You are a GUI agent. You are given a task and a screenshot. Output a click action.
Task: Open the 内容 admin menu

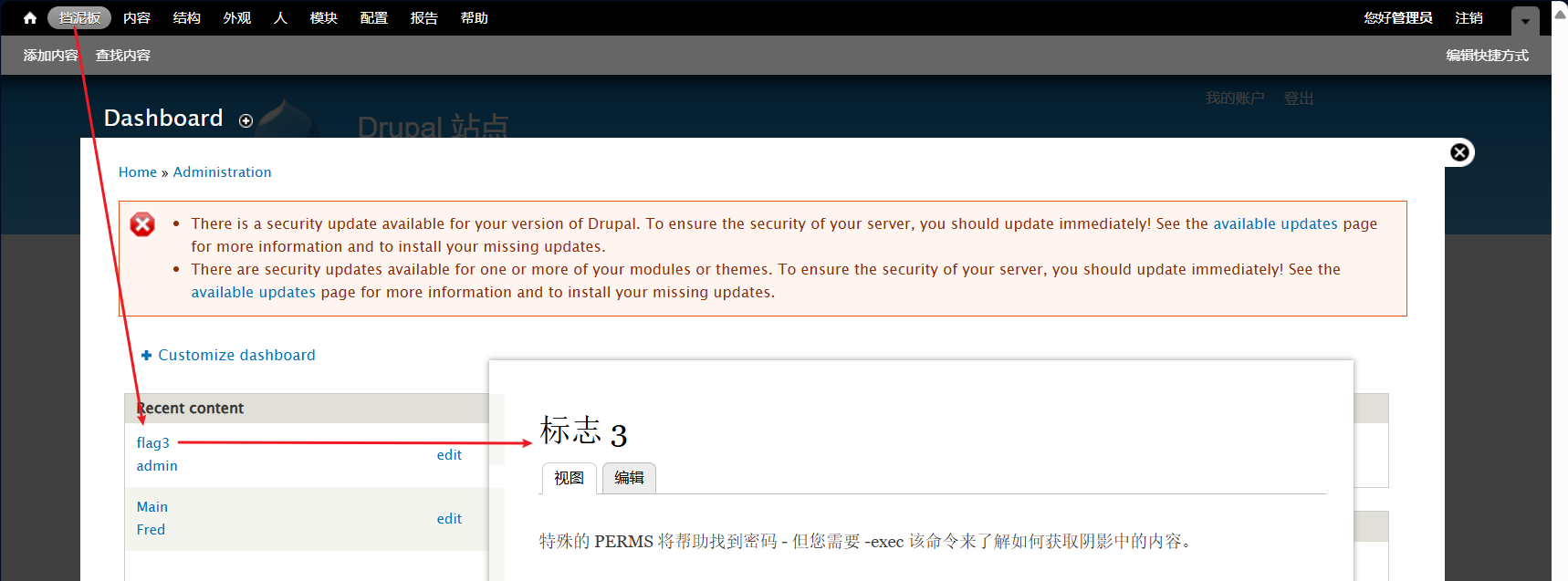click(x=137, y=18)
